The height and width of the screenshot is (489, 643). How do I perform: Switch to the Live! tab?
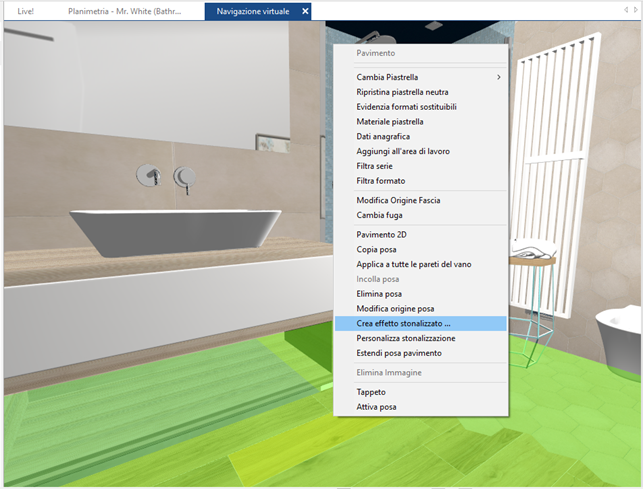pos(25,11)
